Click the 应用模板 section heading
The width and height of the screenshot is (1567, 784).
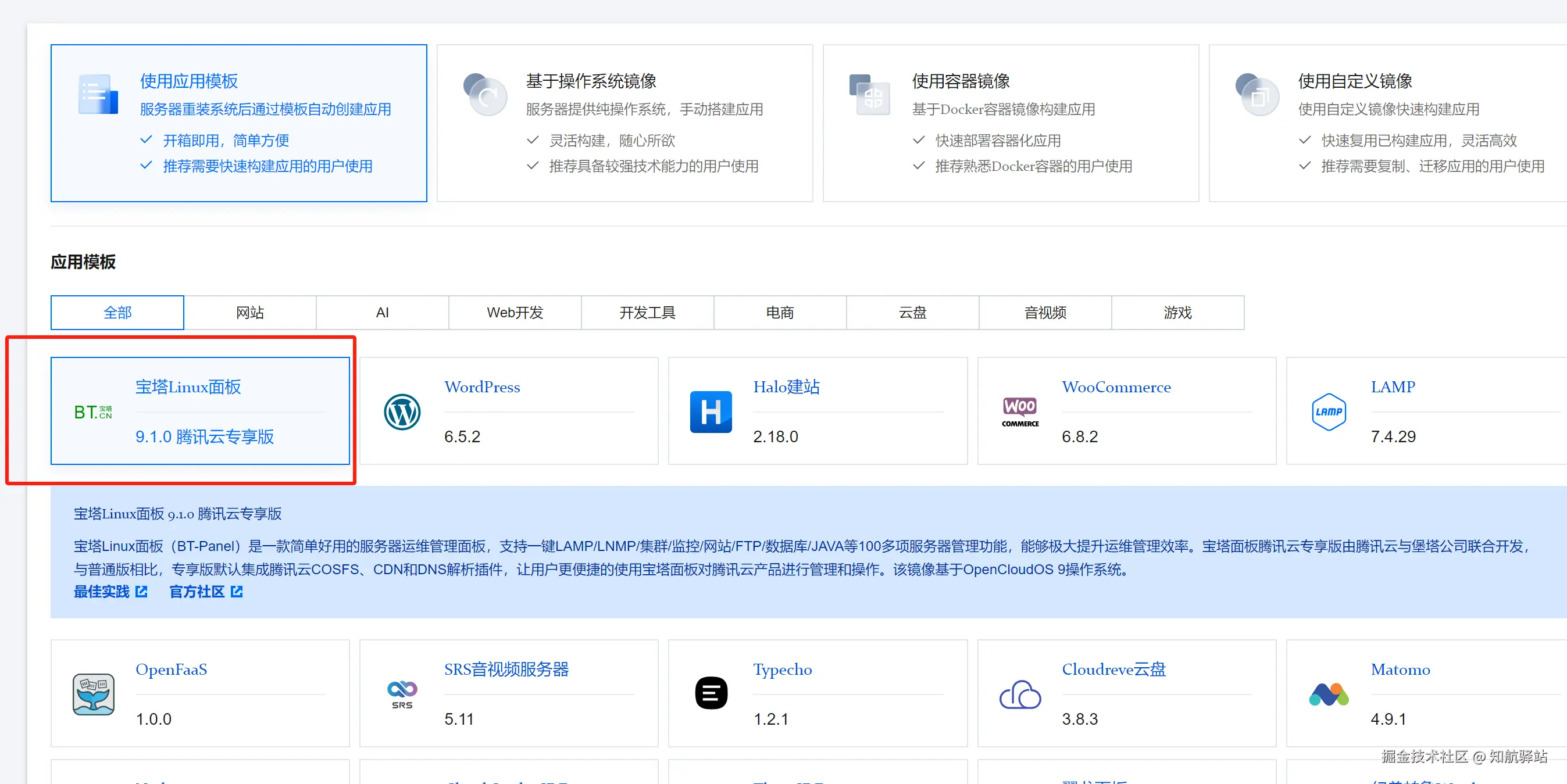coord(83,262)
